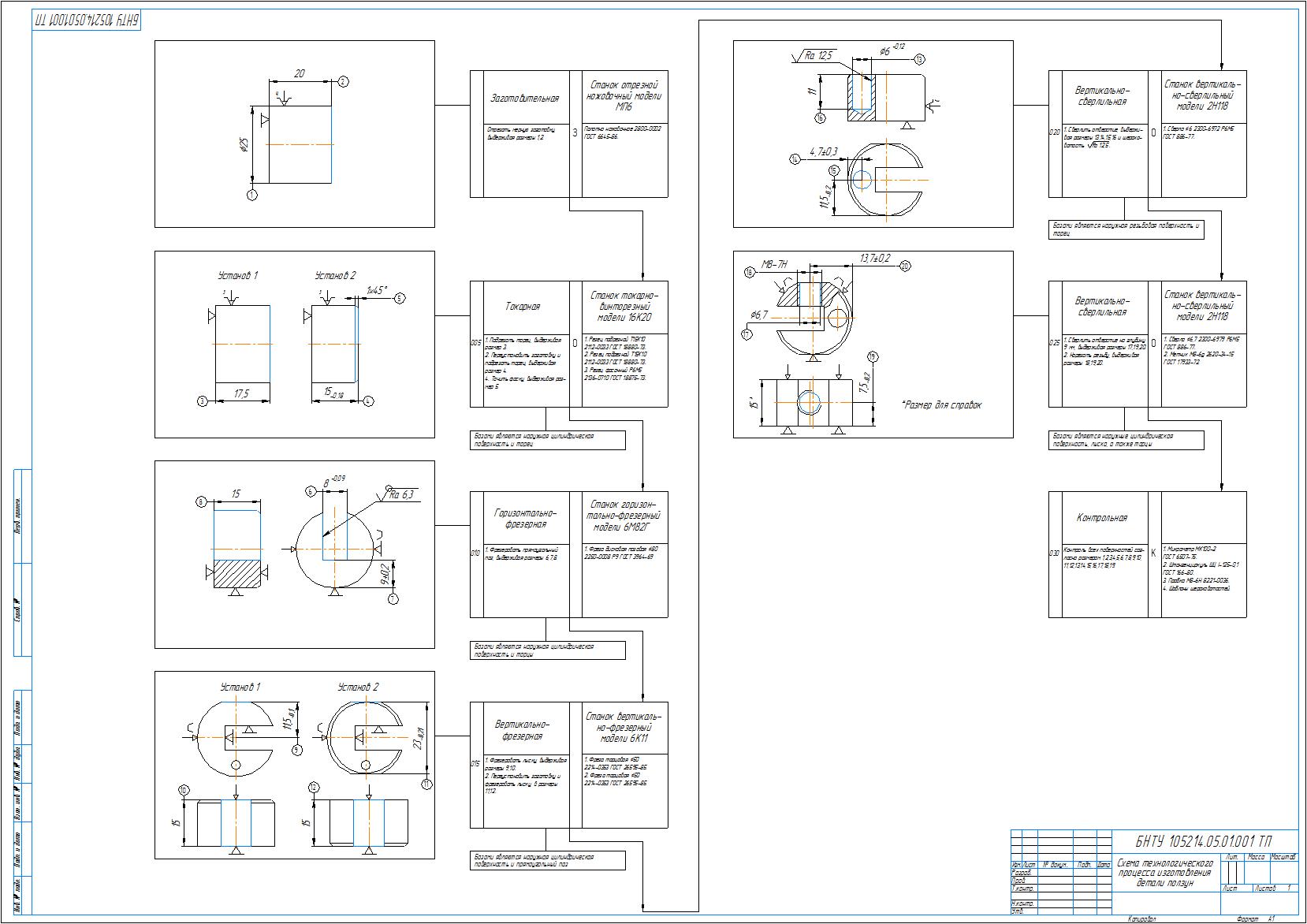Select balloon number 11 beside the Установ 2 milling sketch
1307x924 pixels.
[426, 784]
